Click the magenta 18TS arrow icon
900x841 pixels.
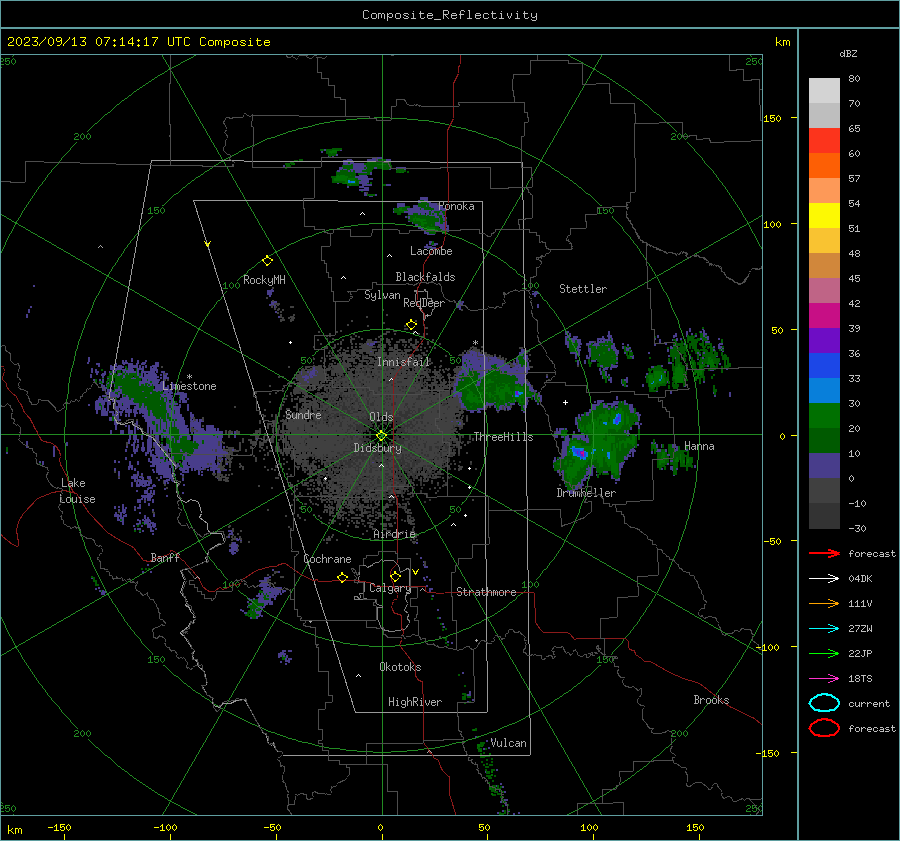tap(824, 679)
